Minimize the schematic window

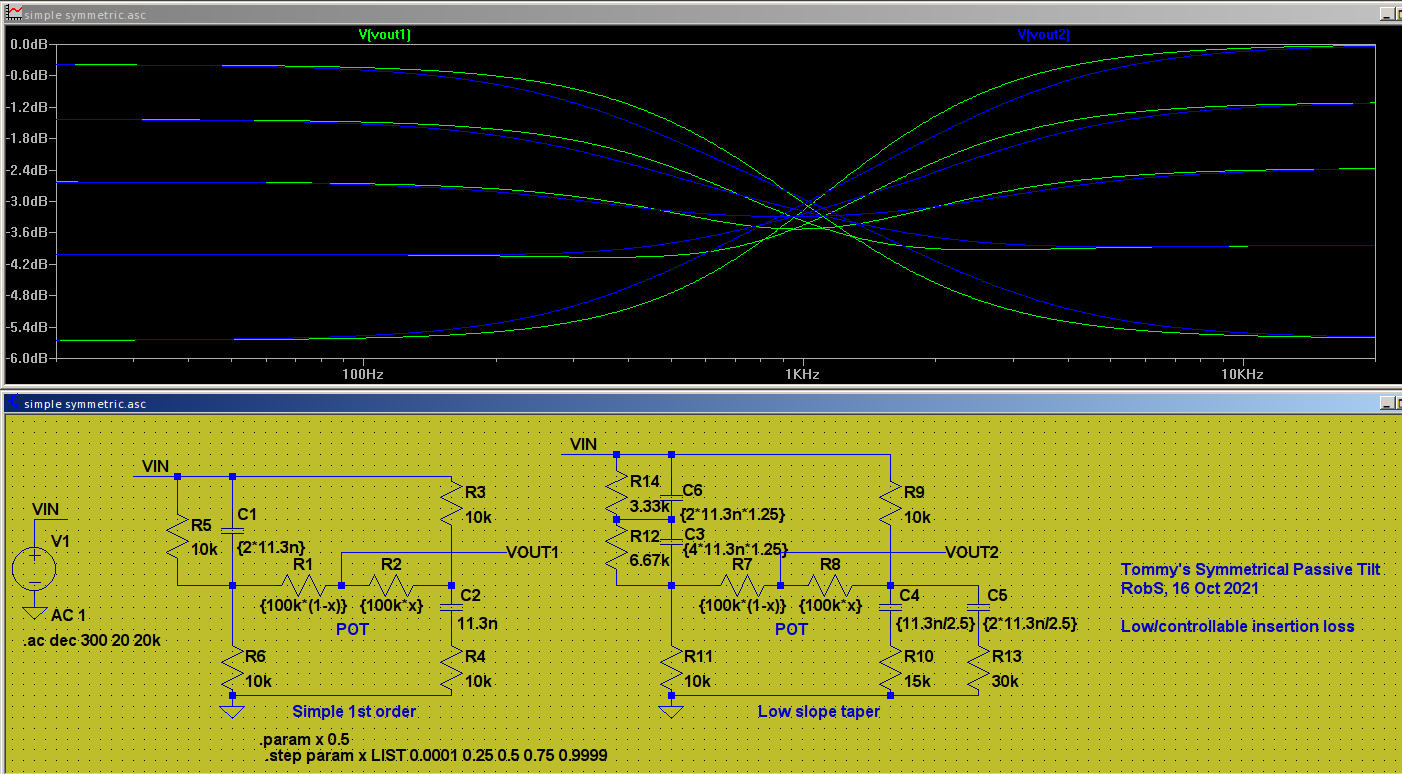pos(1387,403)
